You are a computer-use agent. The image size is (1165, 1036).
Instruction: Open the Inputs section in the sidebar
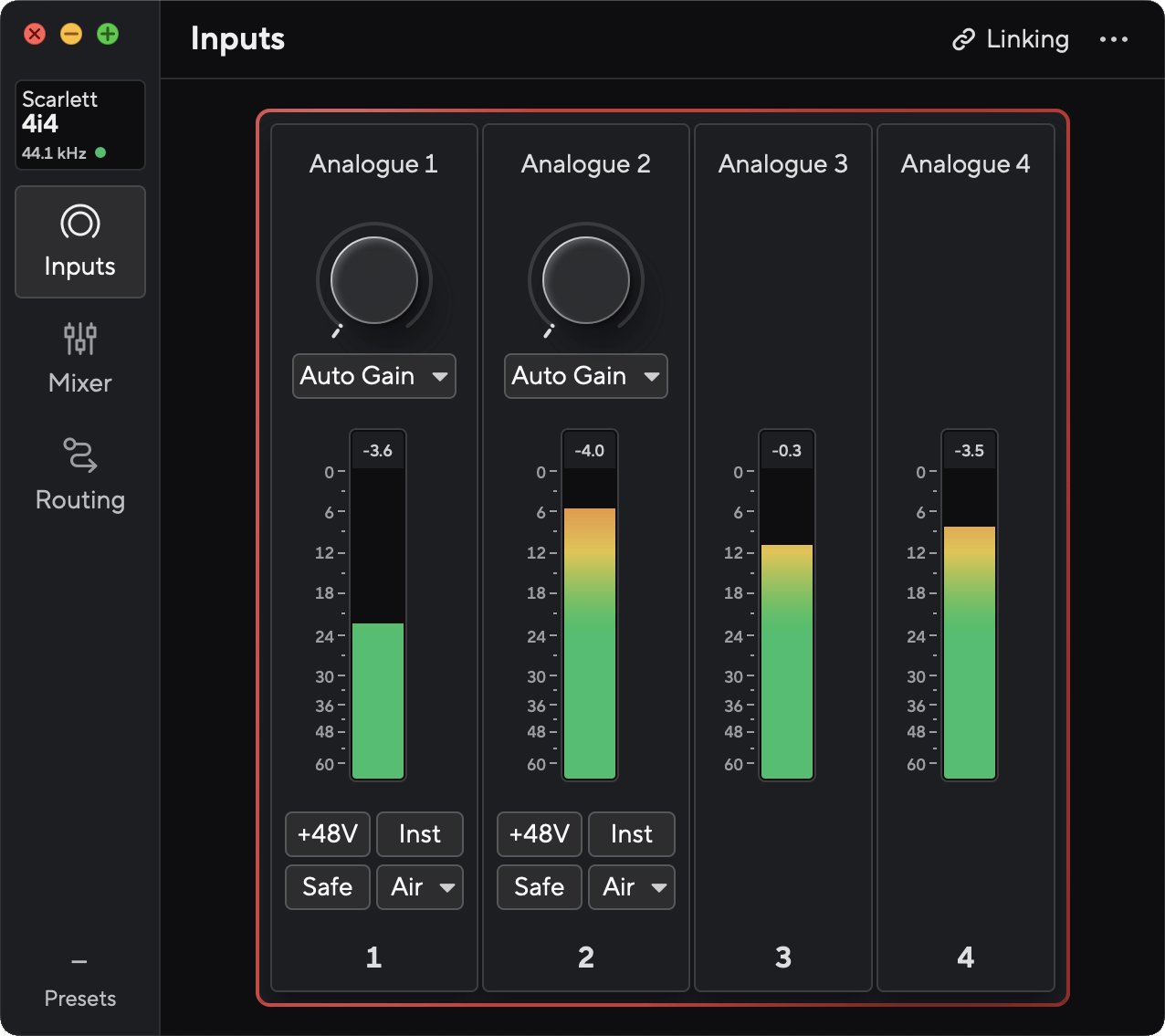tap(80, 242)
